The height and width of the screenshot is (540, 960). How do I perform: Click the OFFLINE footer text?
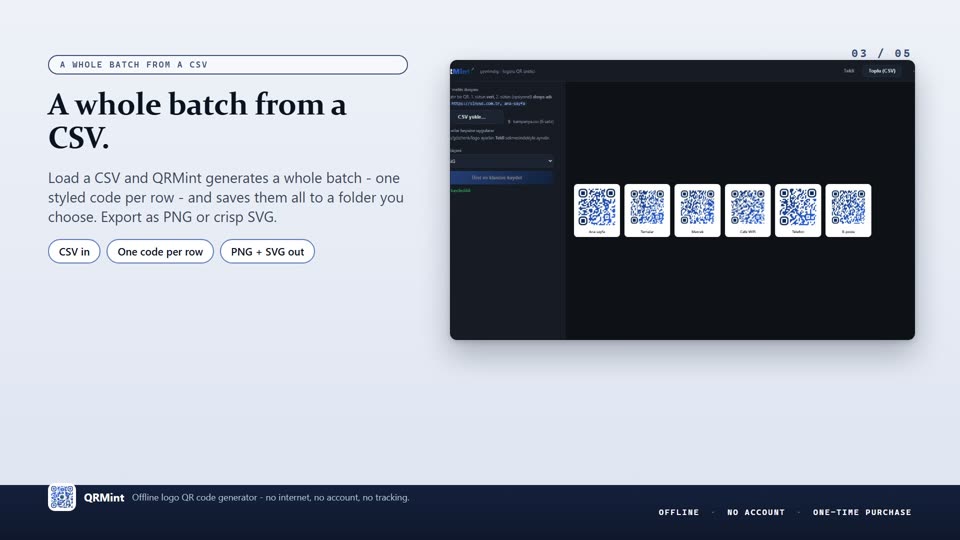(678, 512)
